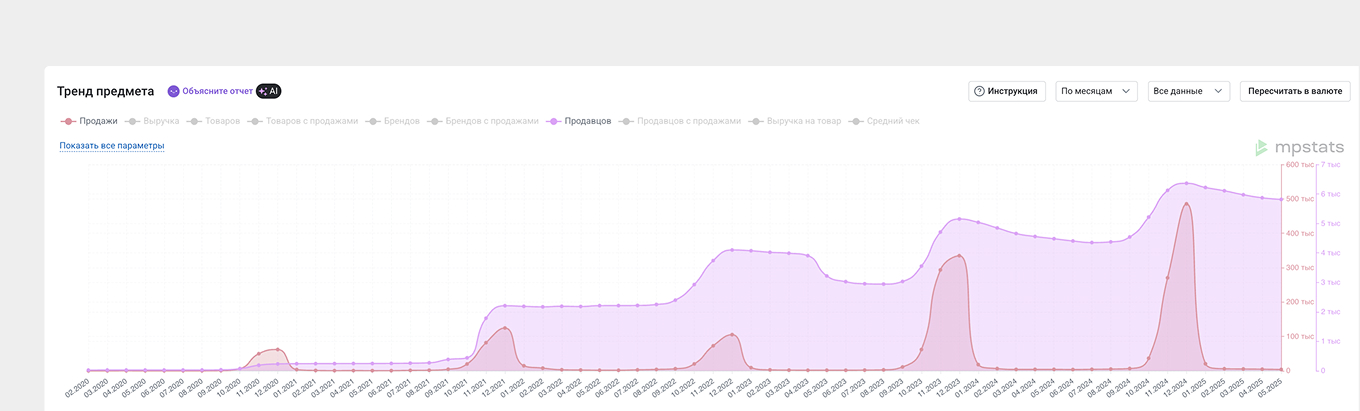Viewport: 1360px width, 411px height.
Task: Enable the Продавцов с продажами series
Action: click(x=681, y=121)
